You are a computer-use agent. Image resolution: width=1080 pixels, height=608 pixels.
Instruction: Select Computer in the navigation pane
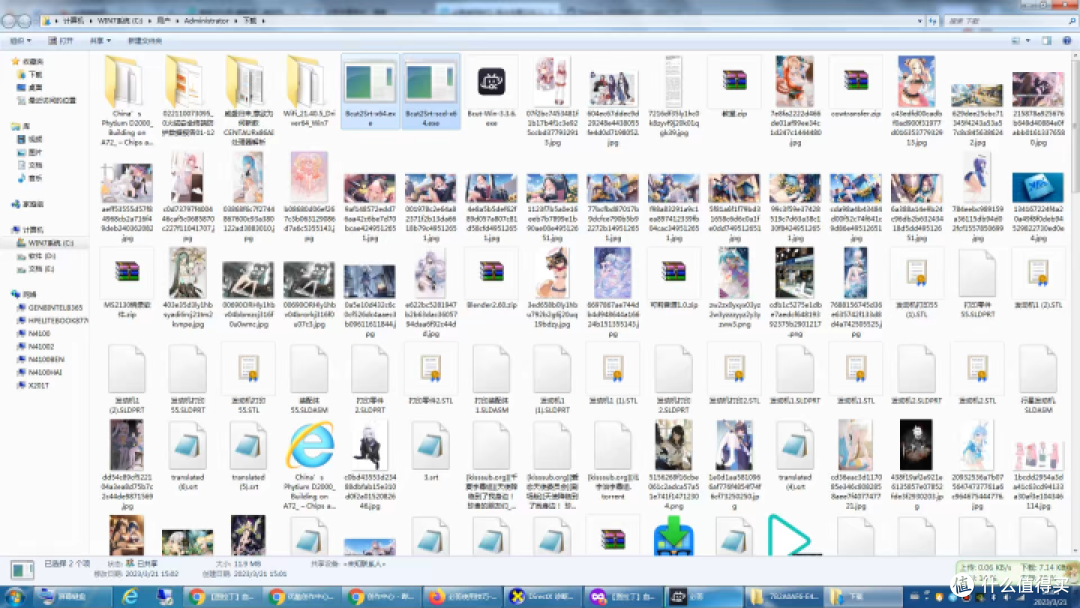tap(28, 229)
